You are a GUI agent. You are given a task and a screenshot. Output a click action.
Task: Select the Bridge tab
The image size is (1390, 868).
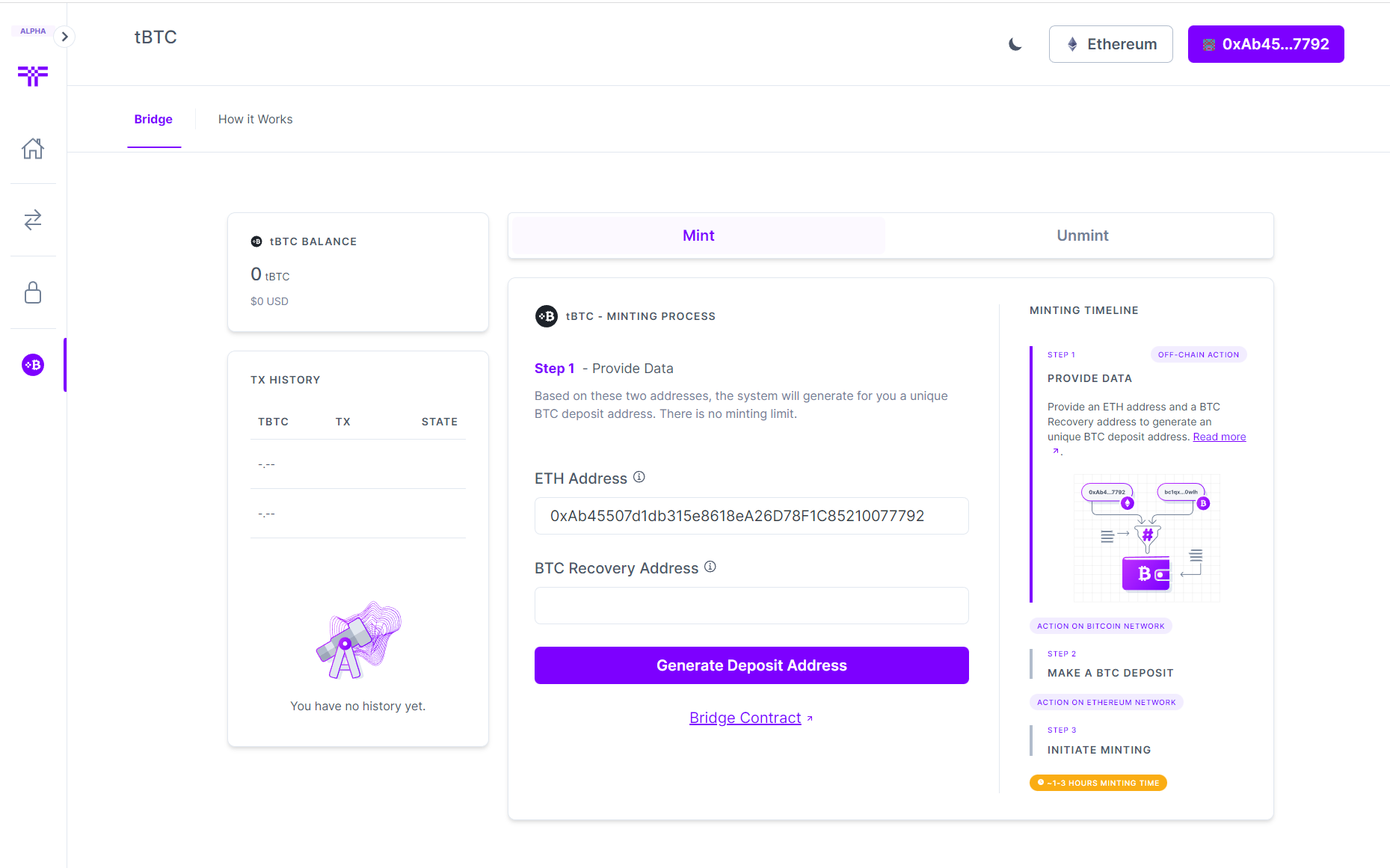[x=153, y=119]
